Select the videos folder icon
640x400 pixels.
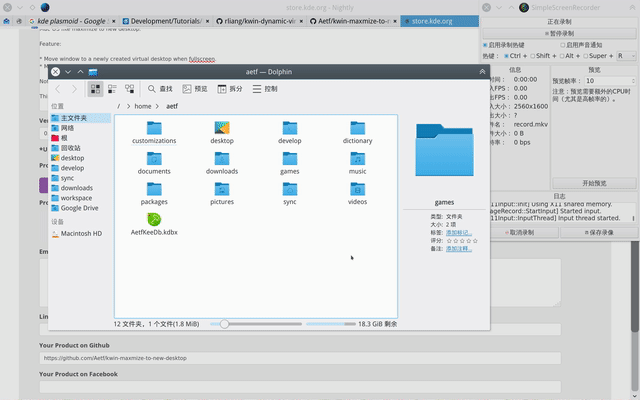(x=357, y=189)
